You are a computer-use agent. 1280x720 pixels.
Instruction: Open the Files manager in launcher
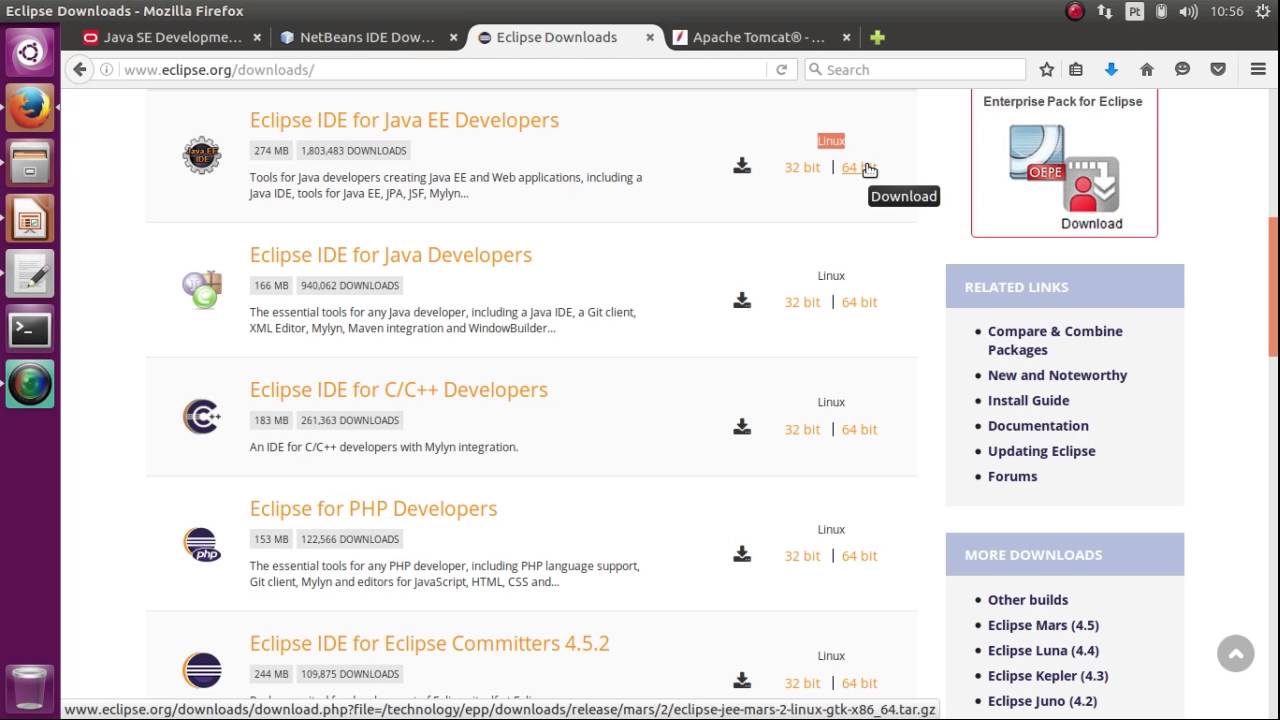pos(30,163)
